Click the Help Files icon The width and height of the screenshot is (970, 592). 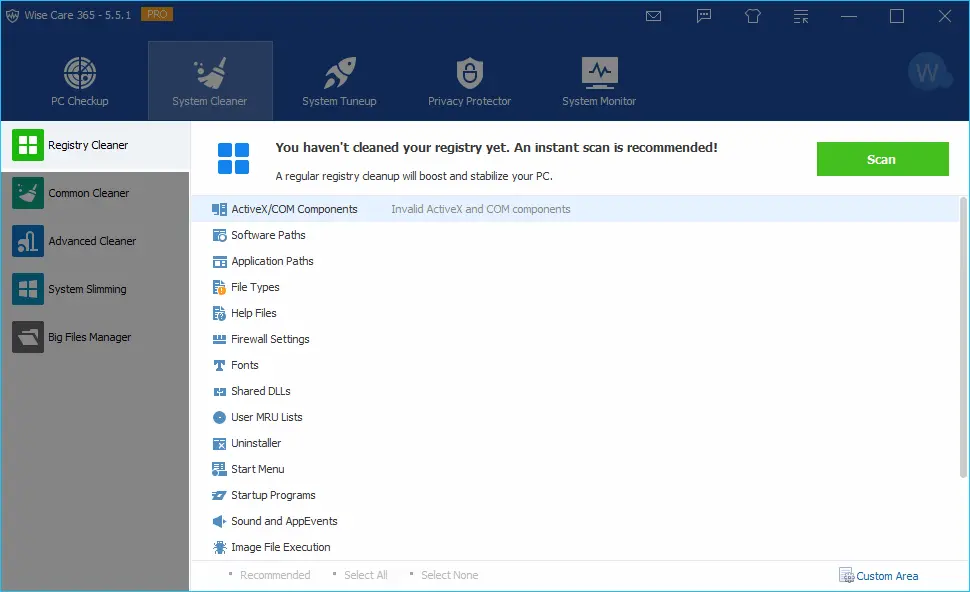click(x=219, y=314)
